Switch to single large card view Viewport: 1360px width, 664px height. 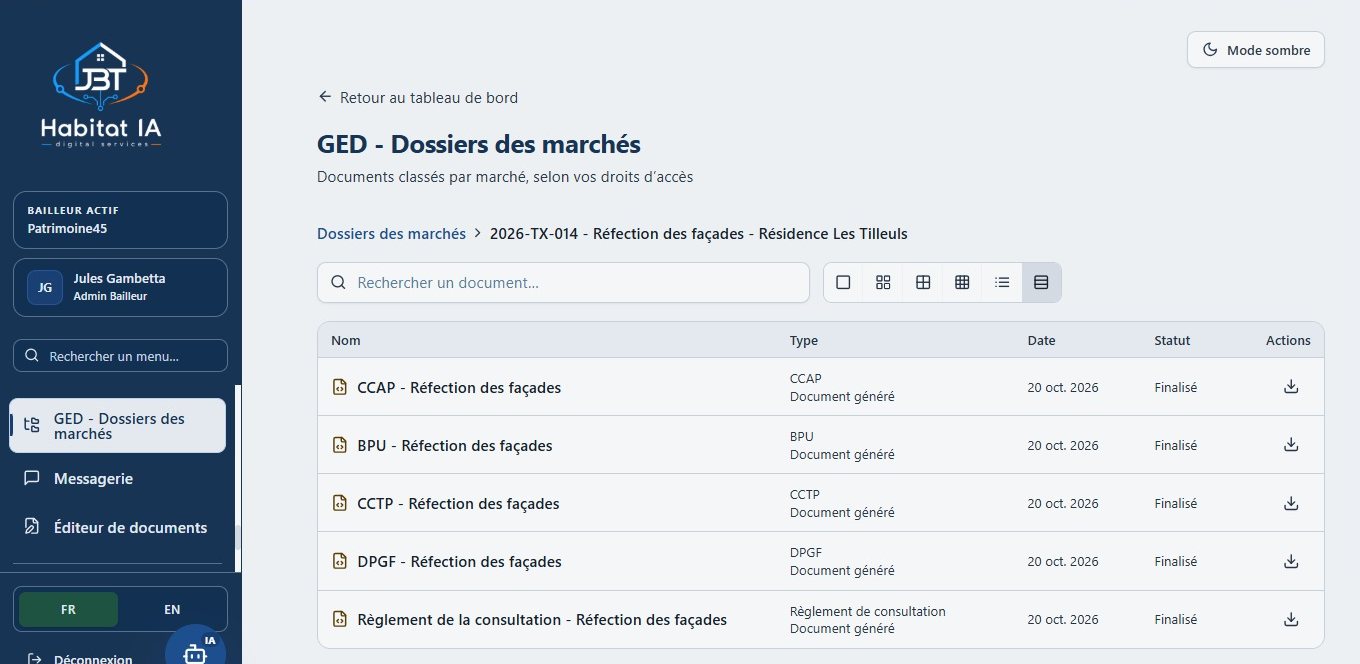pos(843,283)
